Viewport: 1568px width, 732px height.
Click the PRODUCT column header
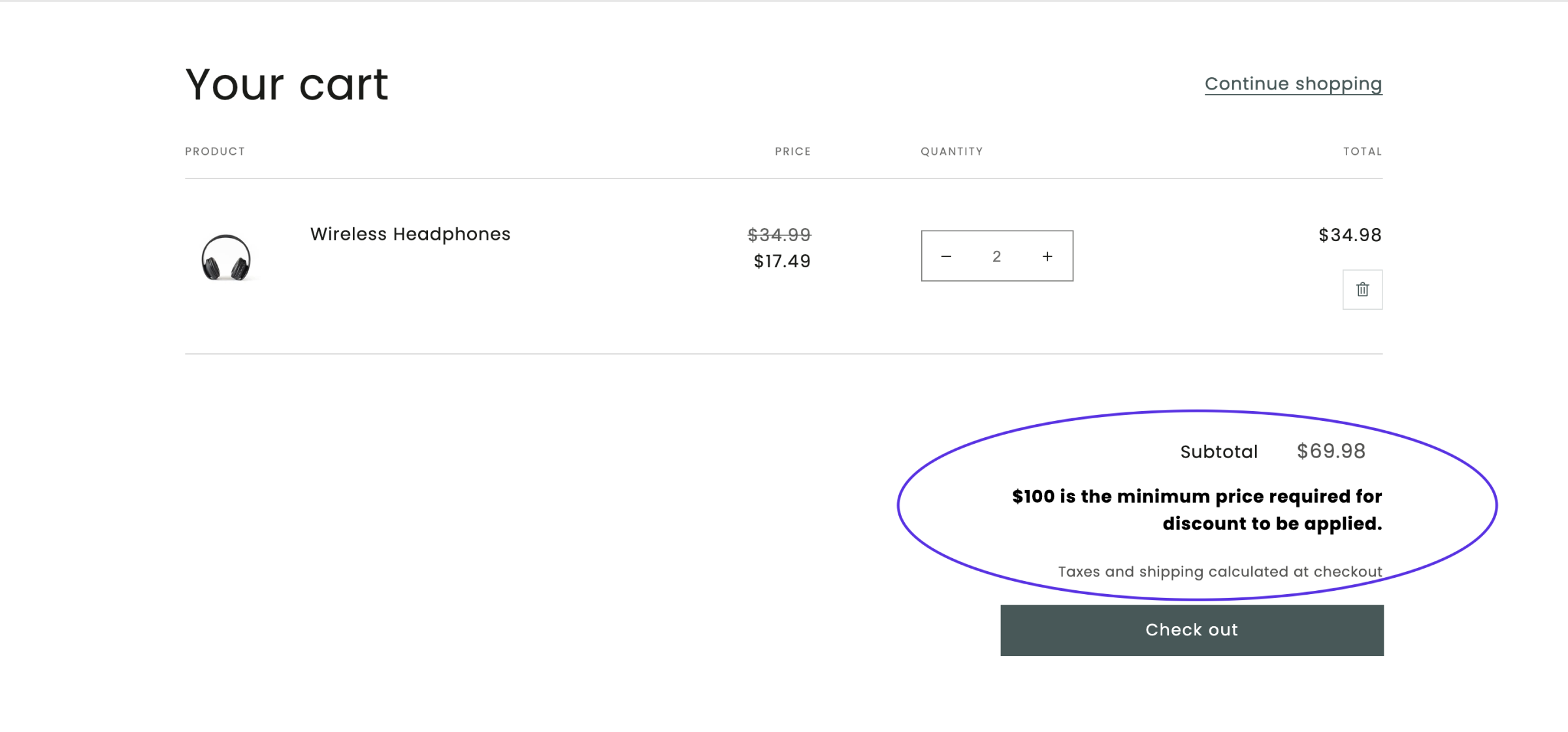click(x=215, y=152)
